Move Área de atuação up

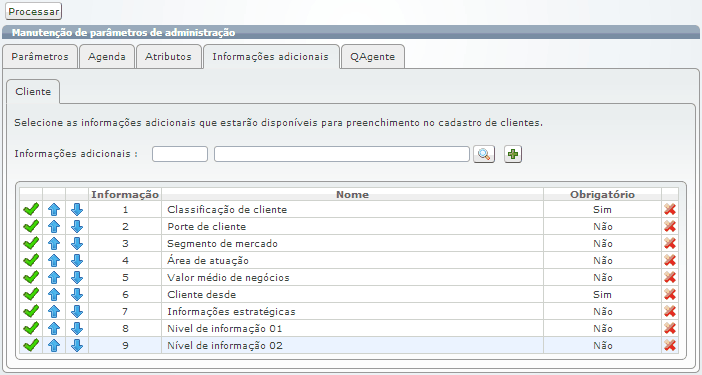coord(54,260)
